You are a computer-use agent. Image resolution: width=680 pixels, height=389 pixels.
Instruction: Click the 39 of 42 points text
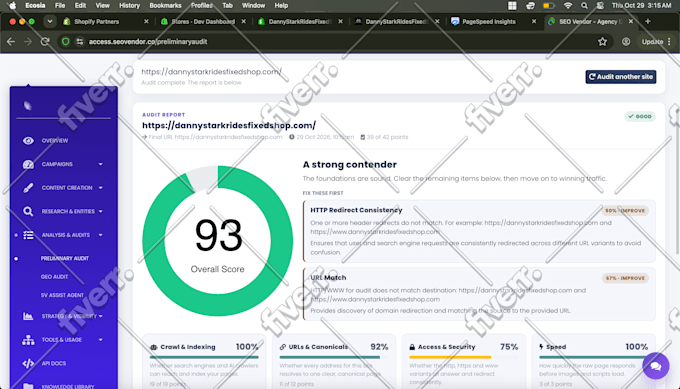(387, 137)
